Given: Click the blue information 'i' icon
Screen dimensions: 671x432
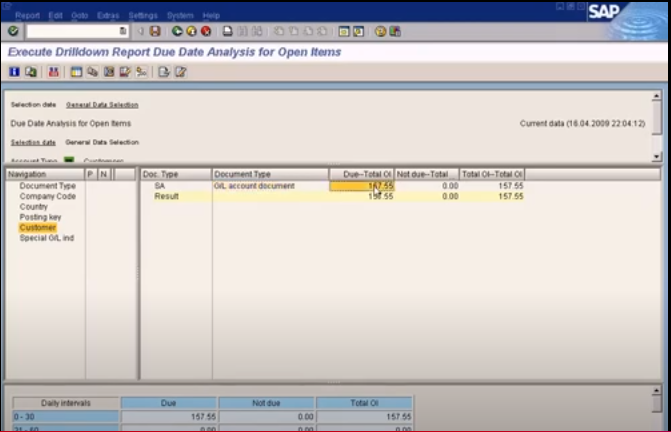Looking at the screenshot, I should pos(14,72).
